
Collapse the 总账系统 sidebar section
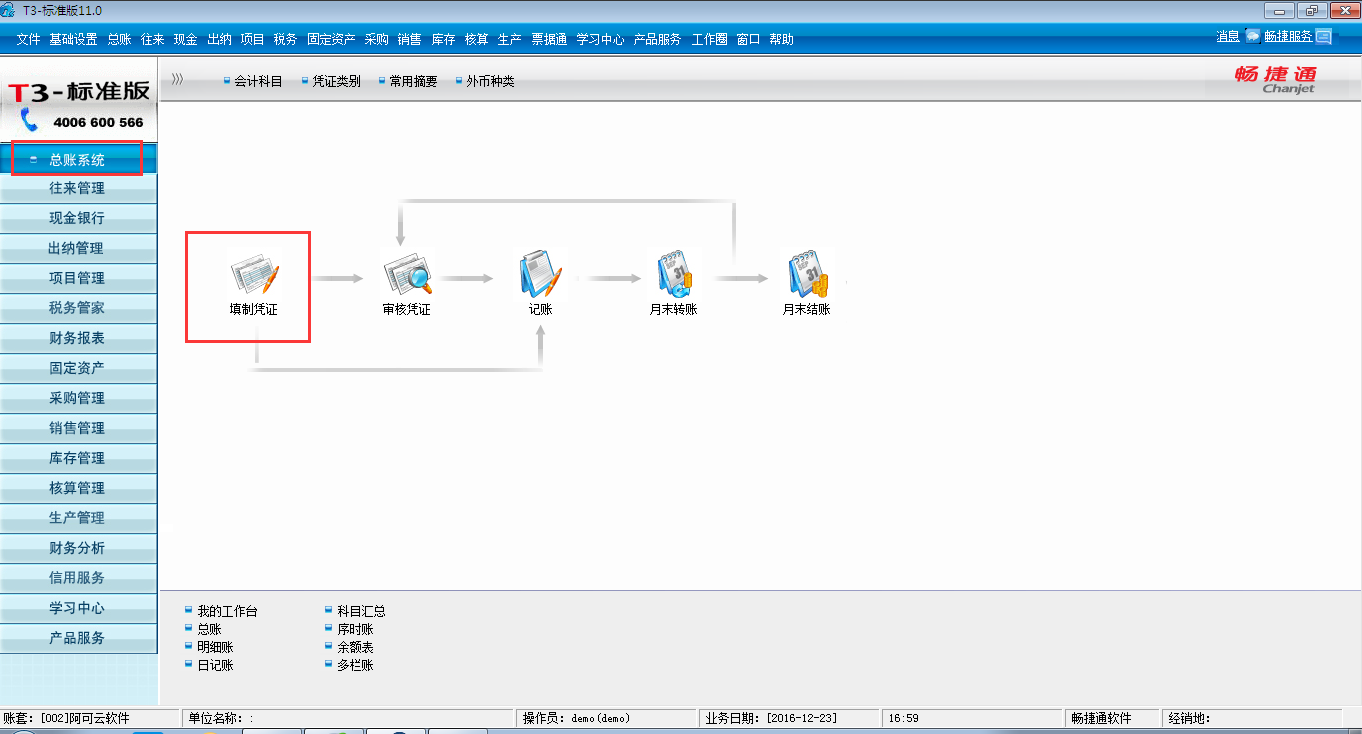click(x=78, y=159)
